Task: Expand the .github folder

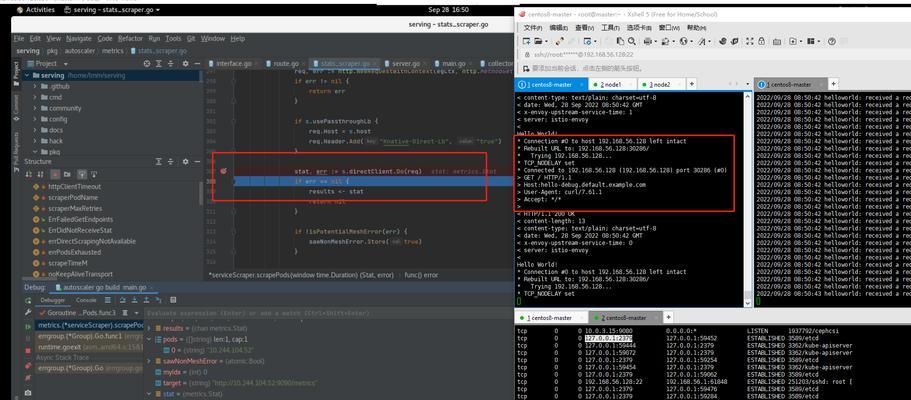Action: pyautogui.click(x=35, y=86)
